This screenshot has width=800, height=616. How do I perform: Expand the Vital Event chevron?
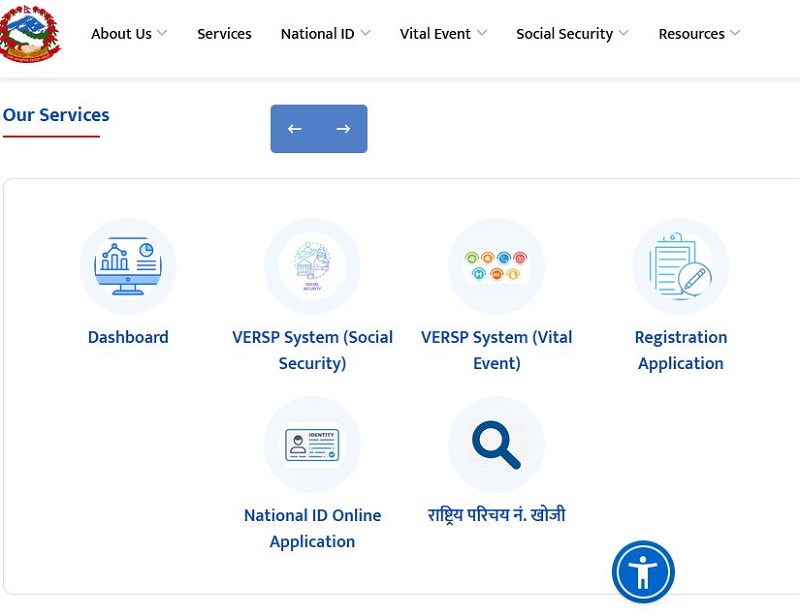pos(482,33)
